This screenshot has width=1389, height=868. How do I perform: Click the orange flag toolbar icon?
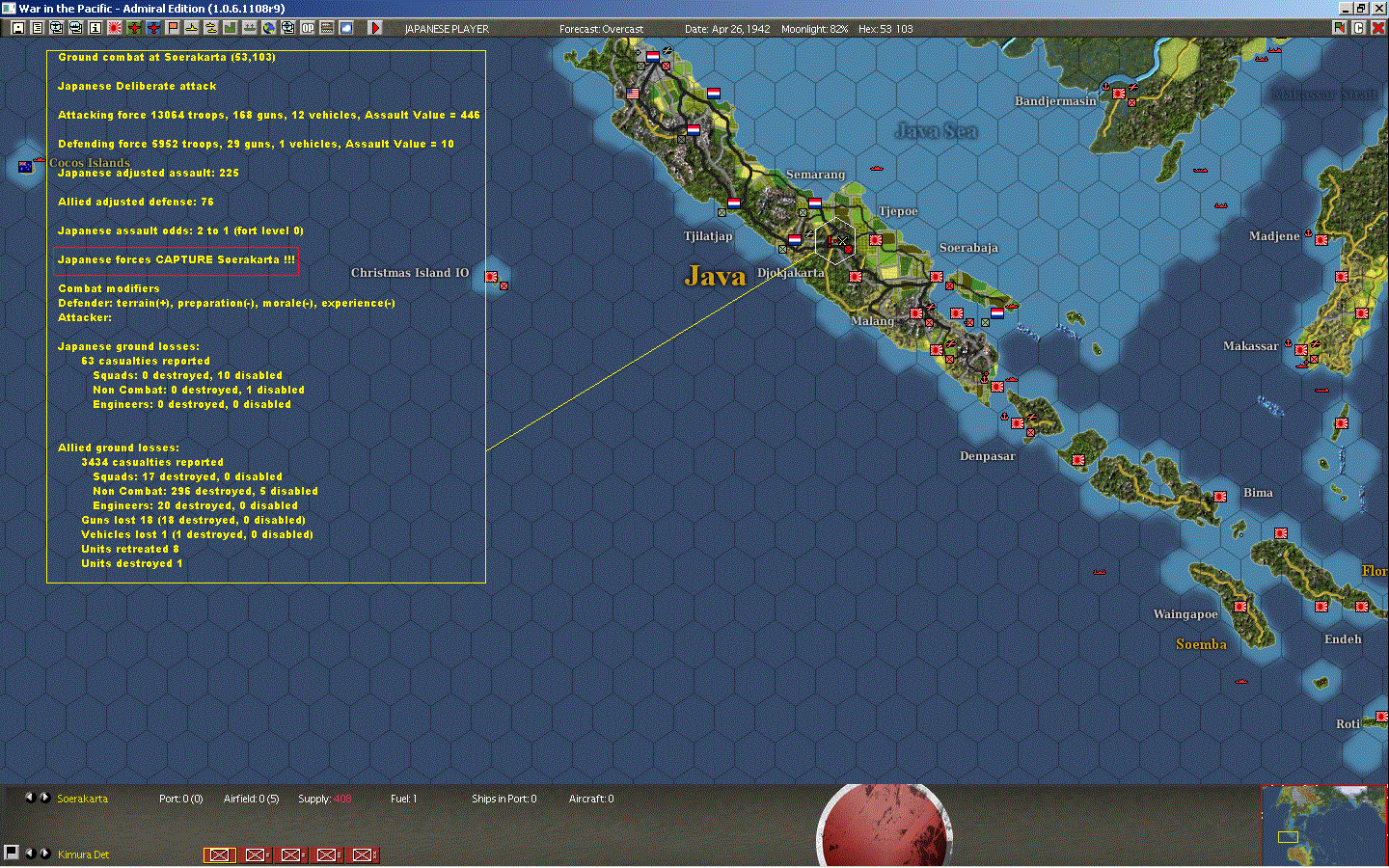(x=173, y=28)
